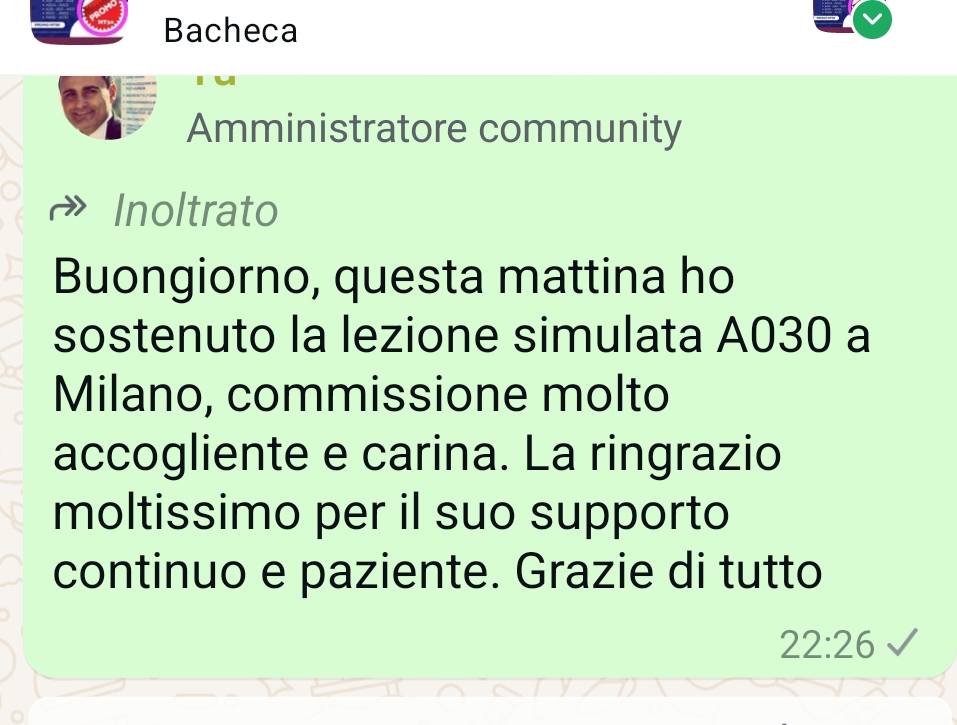Select the Amministratore community label

click(x=434, y=129)
